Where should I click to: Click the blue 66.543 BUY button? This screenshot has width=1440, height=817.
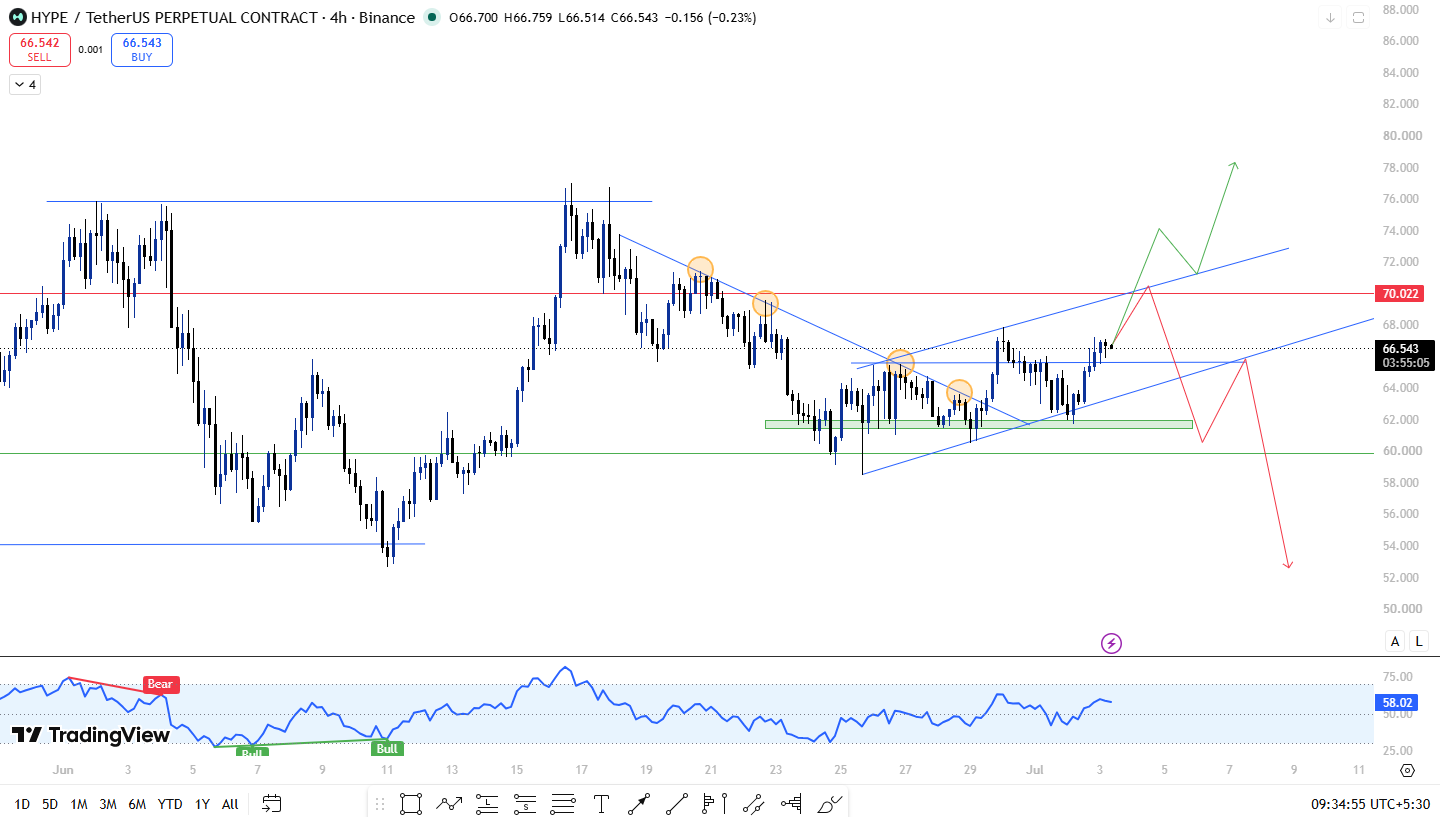coord(142,50)
